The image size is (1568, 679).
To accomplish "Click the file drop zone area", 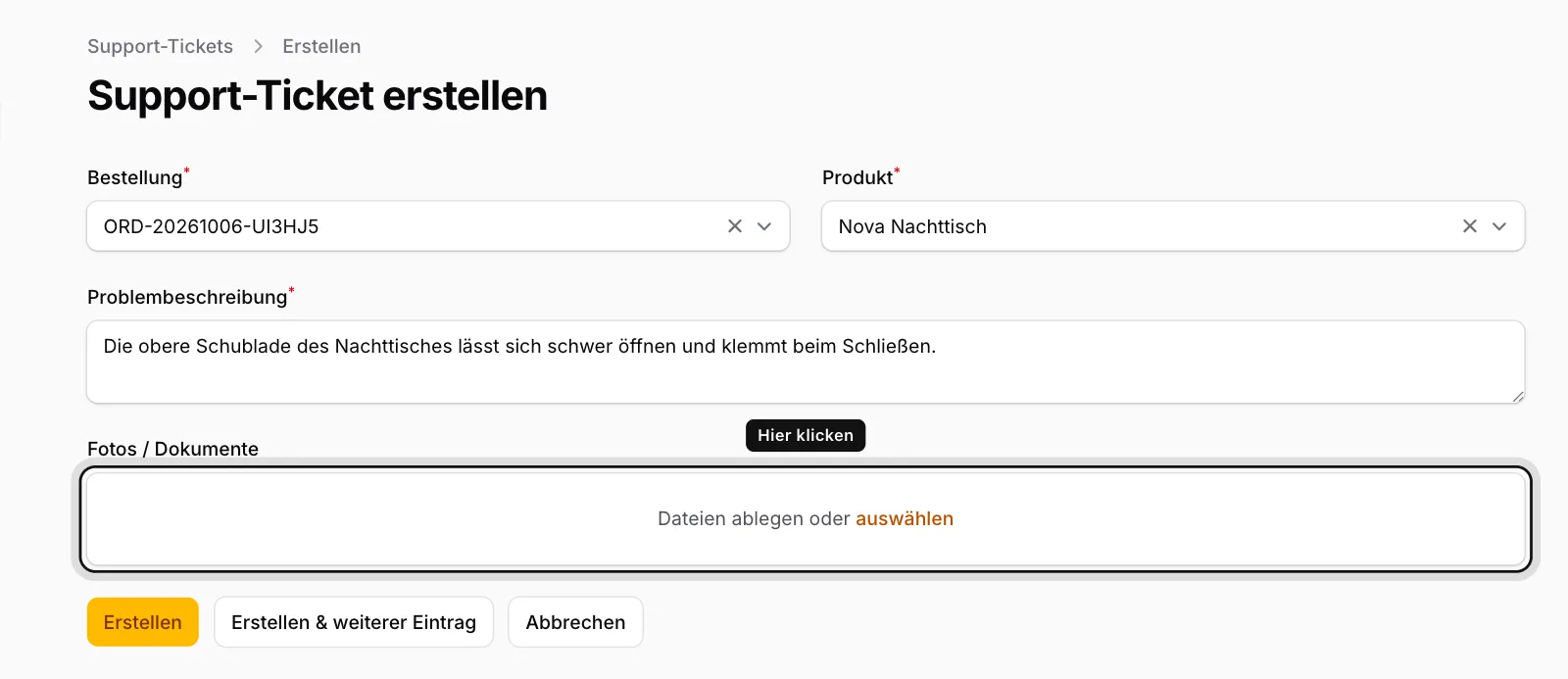I will [x=806, y=519].
